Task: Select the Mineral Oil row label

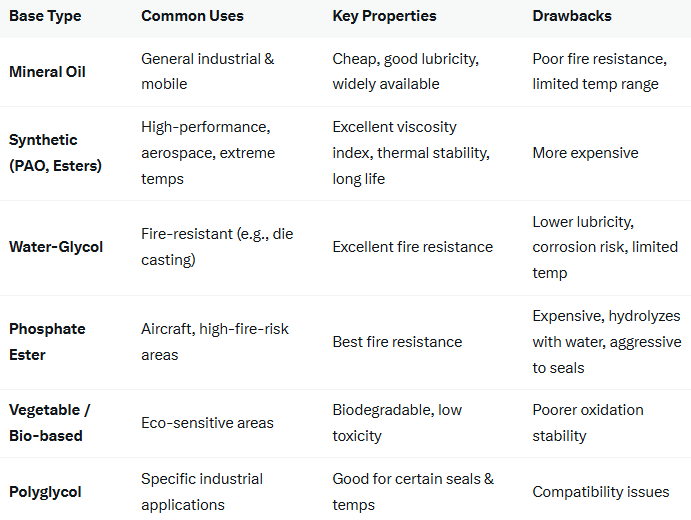Action: click(x=47, y=72)
